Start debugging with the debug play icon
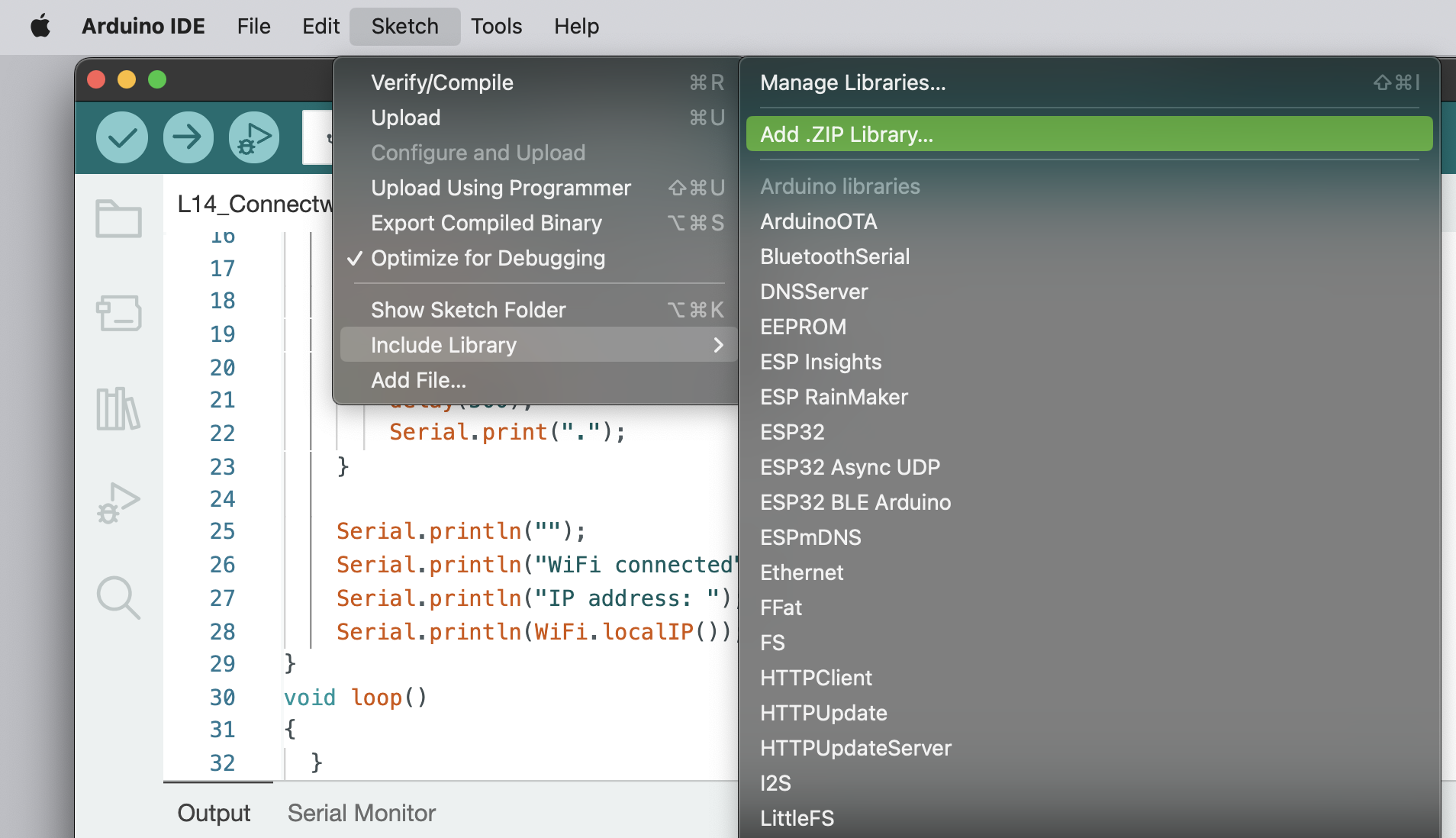 tap(254, 137)
